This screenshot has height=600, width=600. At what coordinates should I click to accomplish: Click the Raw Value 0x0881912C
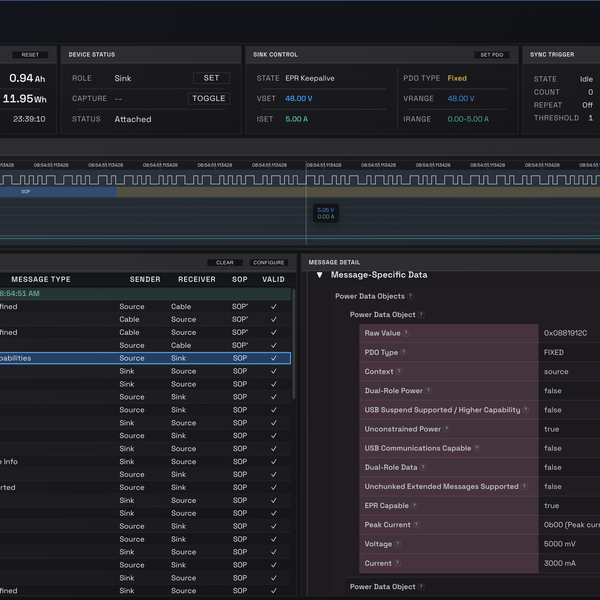pos(565,333)
